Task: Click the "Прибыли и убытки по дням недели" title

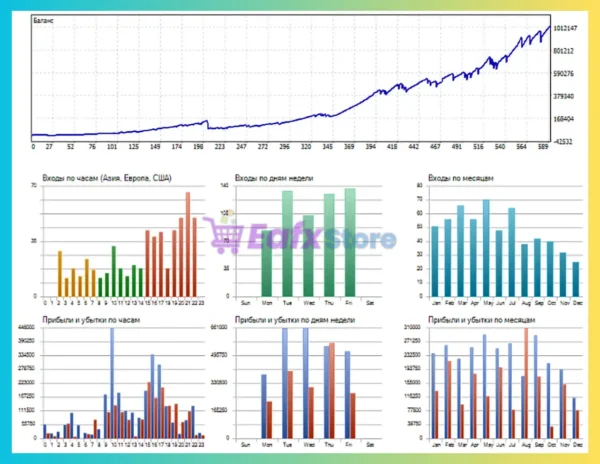Action: click(295, 320)
